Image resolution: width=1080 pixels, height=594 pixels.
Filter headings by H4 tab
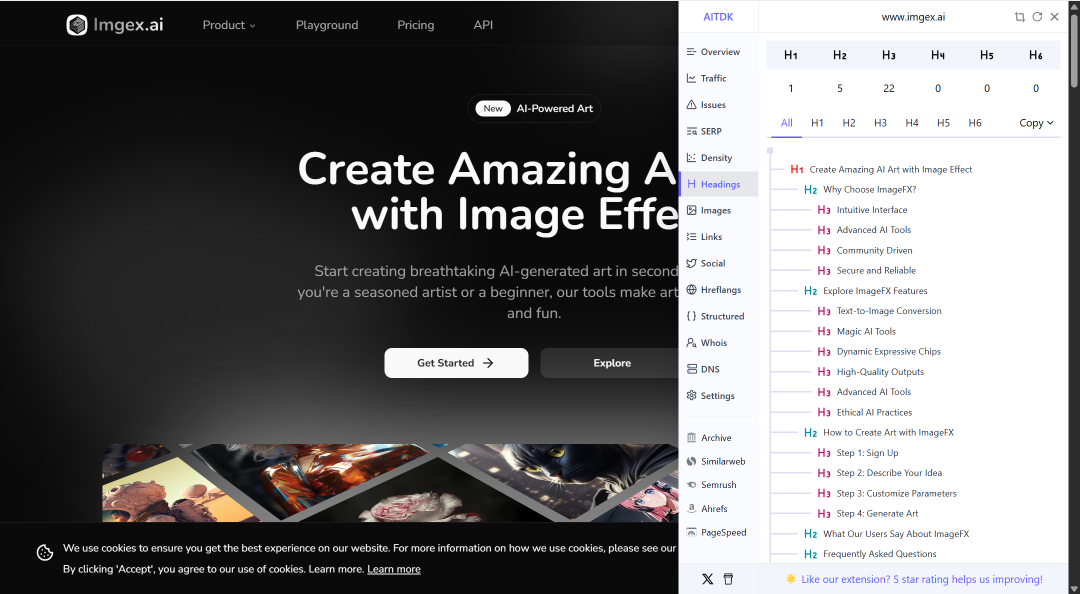coord(912,123)
